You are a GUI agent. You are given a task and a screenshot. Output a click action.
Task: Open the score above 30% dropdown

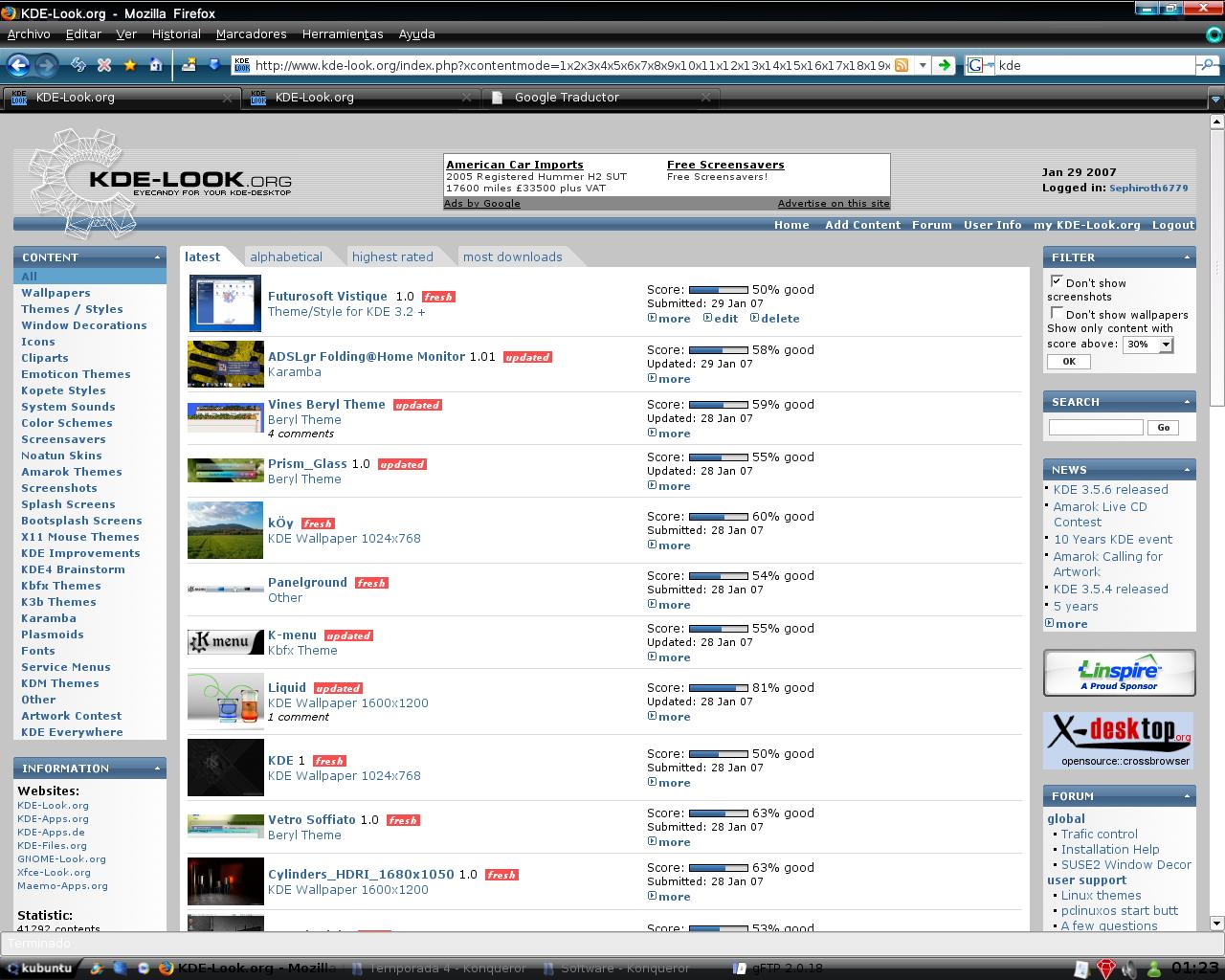pyautogui.click(x=1147, y=344)
